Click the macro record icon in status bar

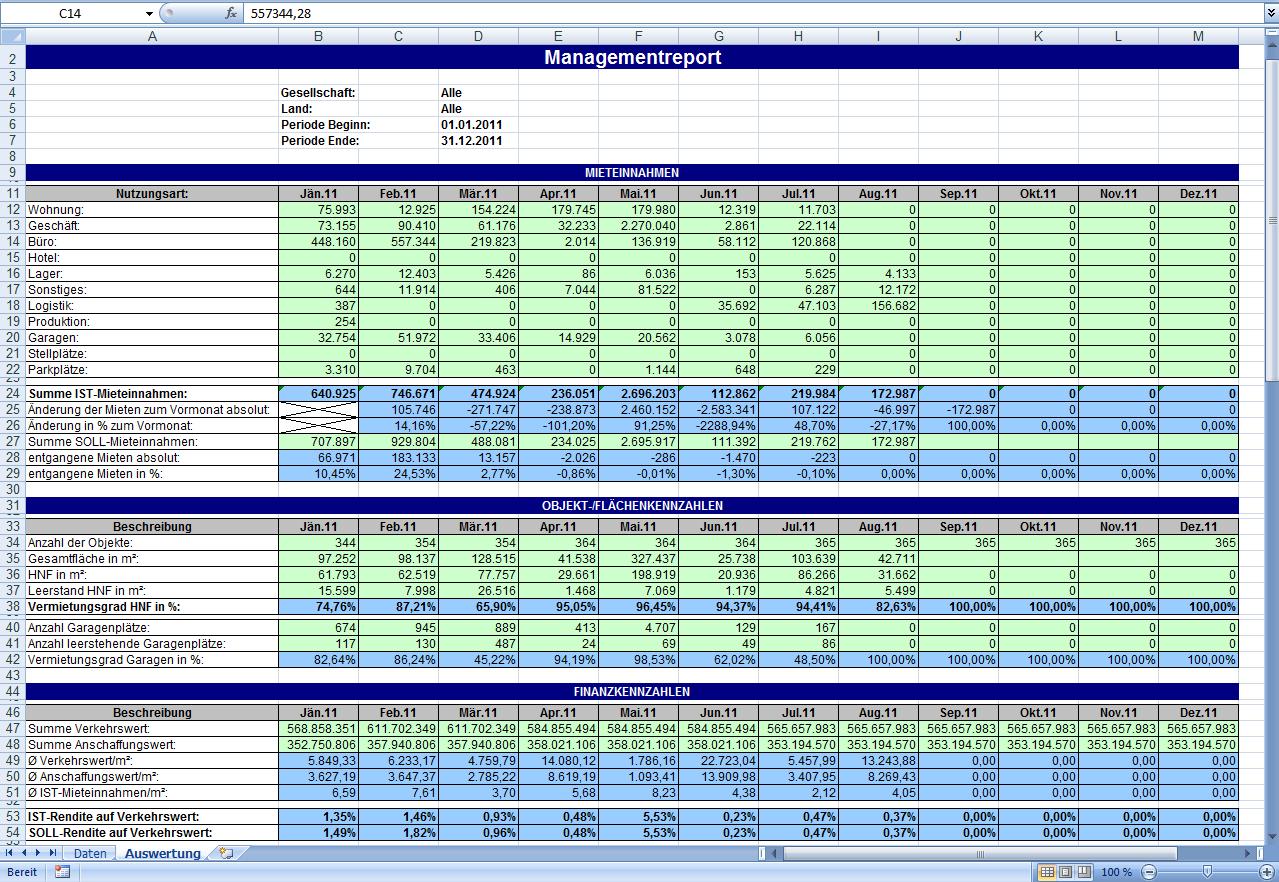pos(62,872)
